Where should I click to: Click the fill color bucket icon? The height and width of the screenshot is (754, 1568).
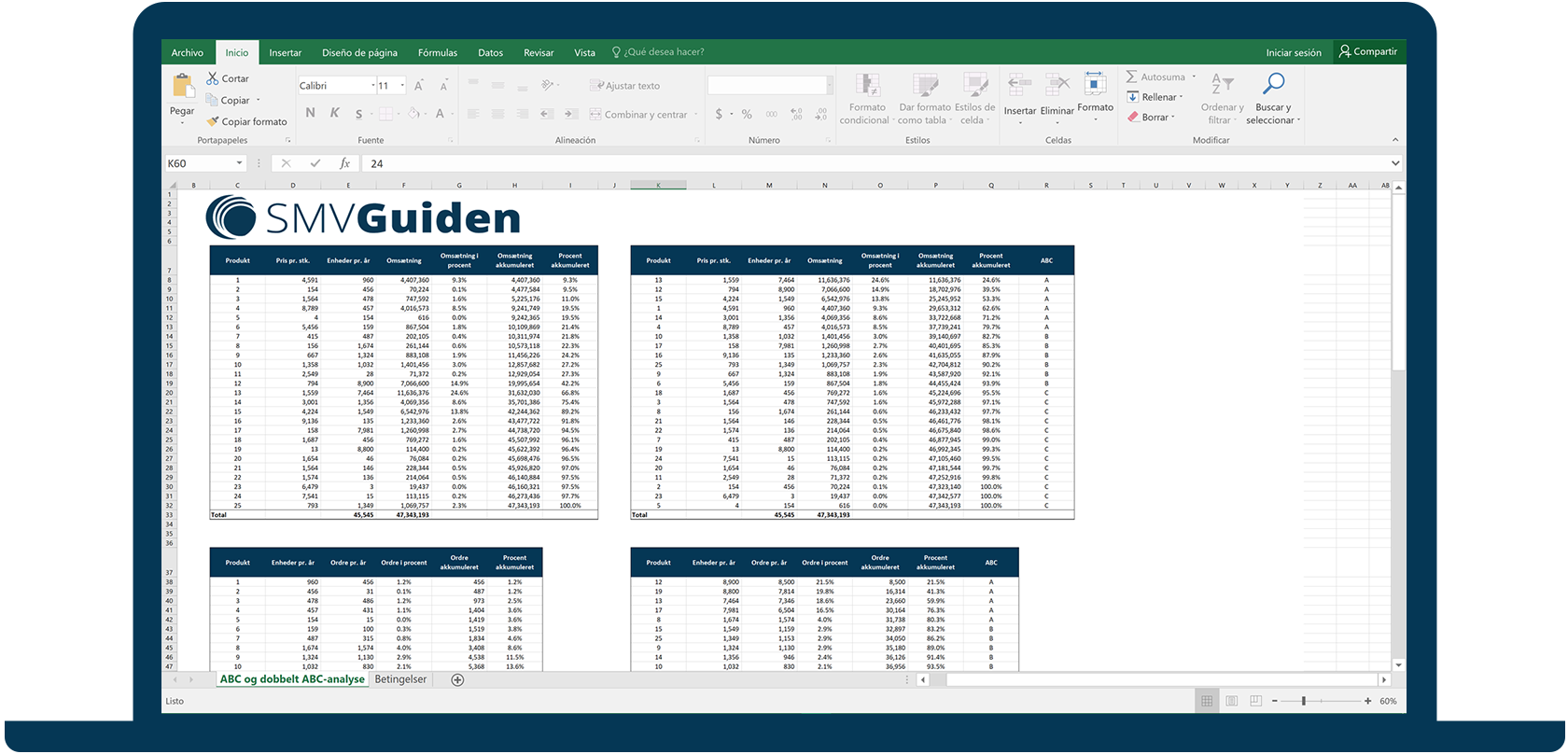pyautogui.click(x=413, y=114)
